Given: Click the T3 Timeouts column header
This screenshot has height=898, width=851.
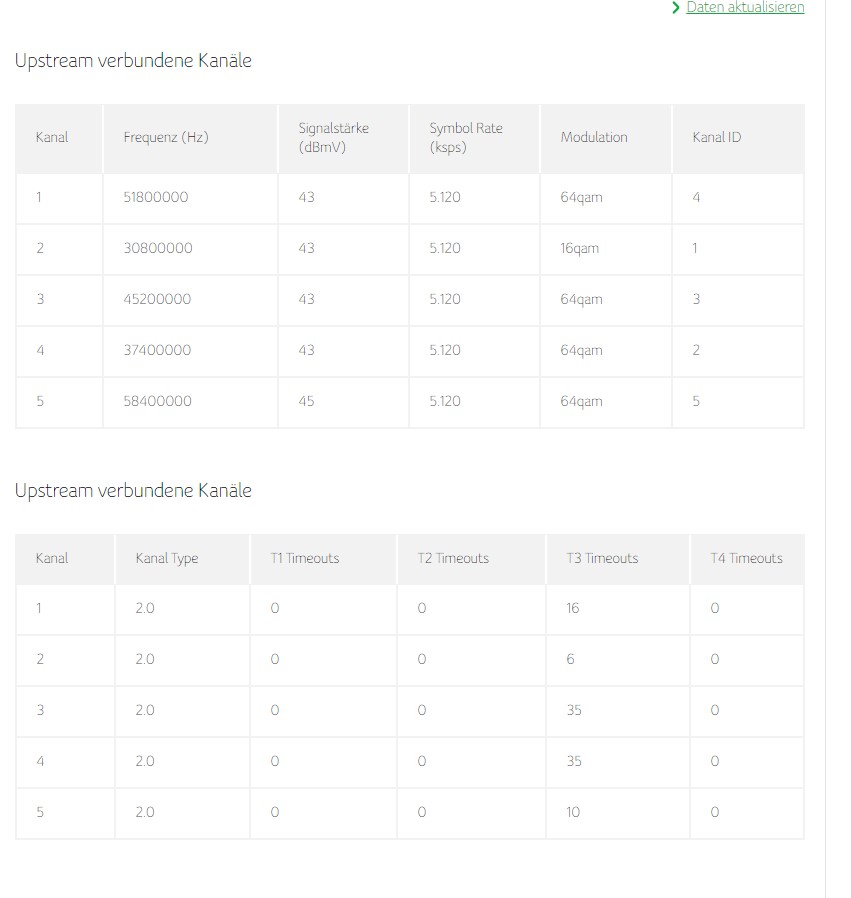Looking at the screenshot, I should point(602,558).
